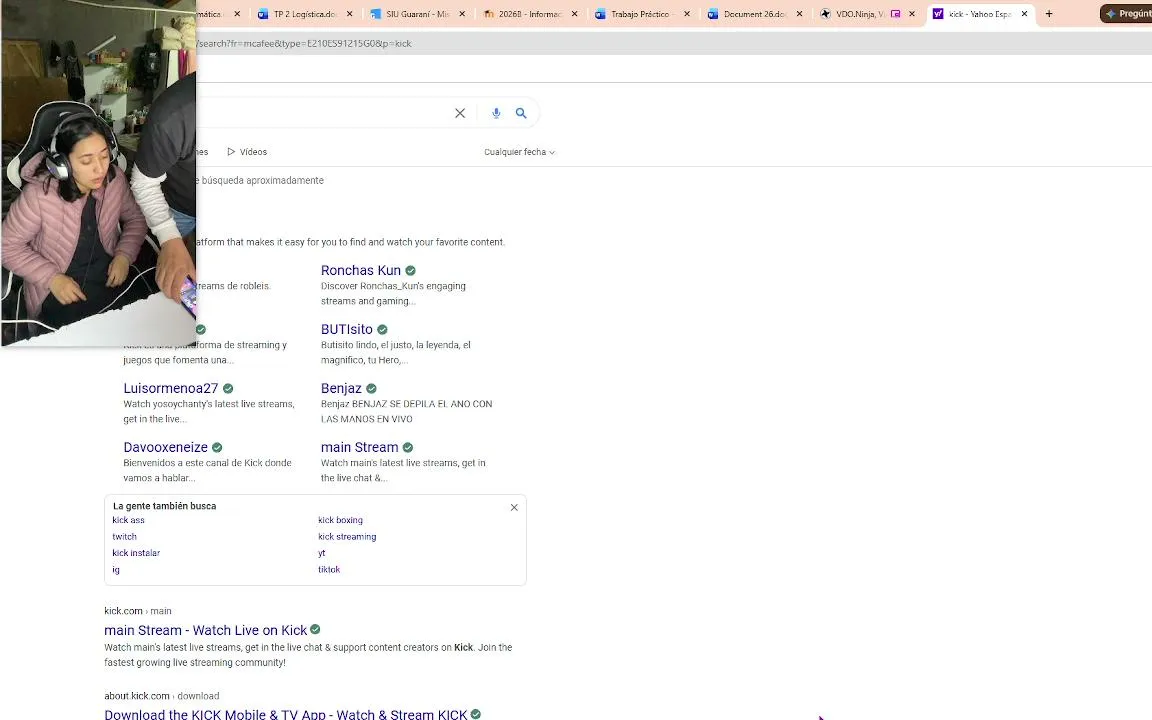Viewport: 1152px width, 720px height.
Task: Search related term 'kick boxing'
Action: 340,520
